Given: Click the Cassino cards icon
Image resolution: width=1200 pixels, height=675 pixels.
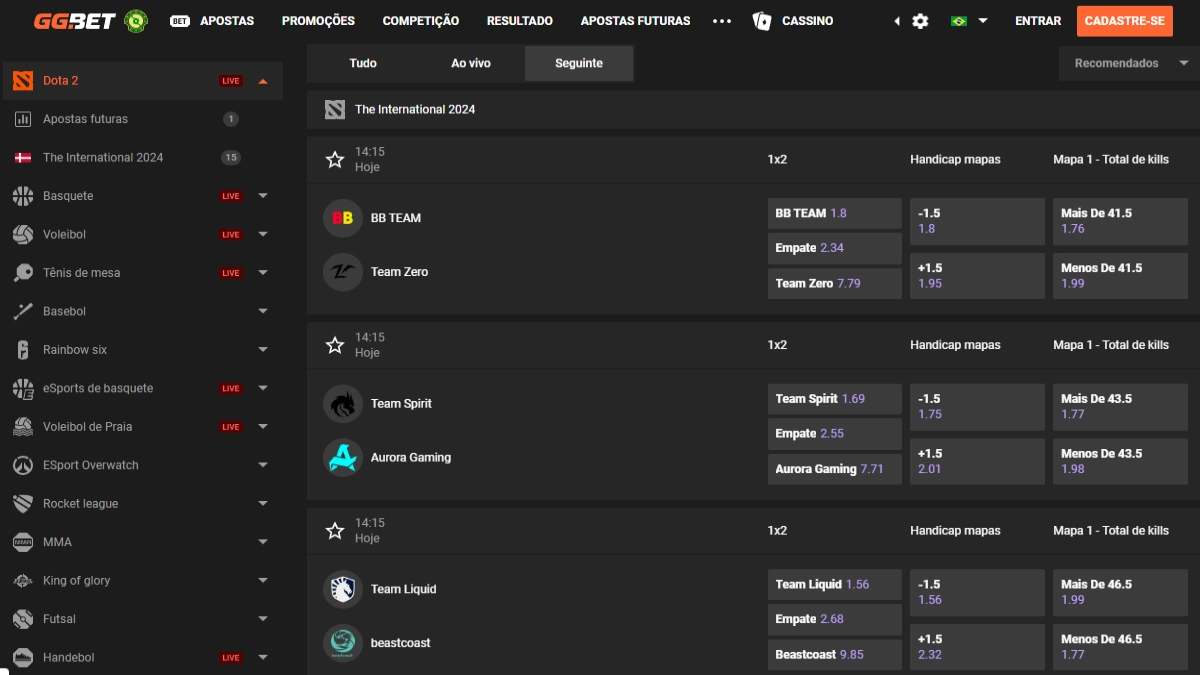Looking at the screenshot, I should tap(762, 21).
